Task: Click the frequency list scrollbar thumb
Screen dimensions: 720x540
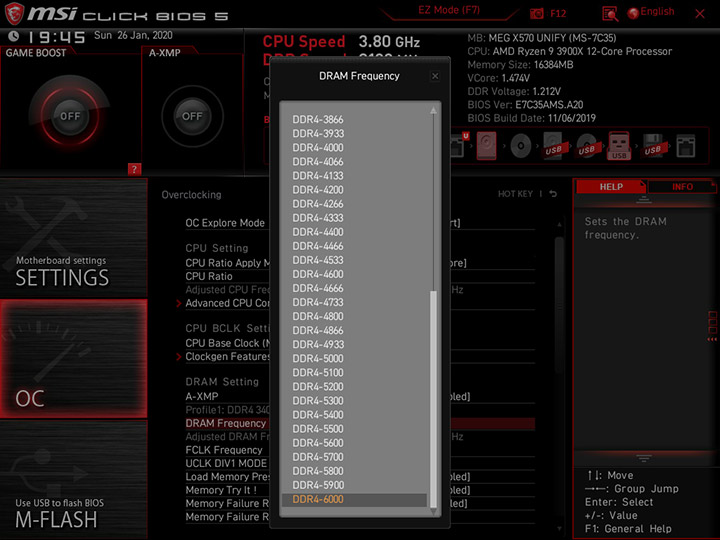Action: [433, 399]
